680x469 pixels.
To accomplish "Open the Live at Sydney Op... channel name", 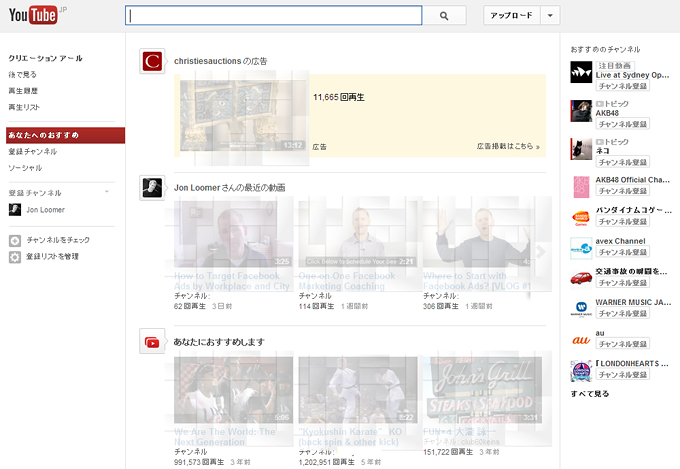I will [x=632, y=75].
